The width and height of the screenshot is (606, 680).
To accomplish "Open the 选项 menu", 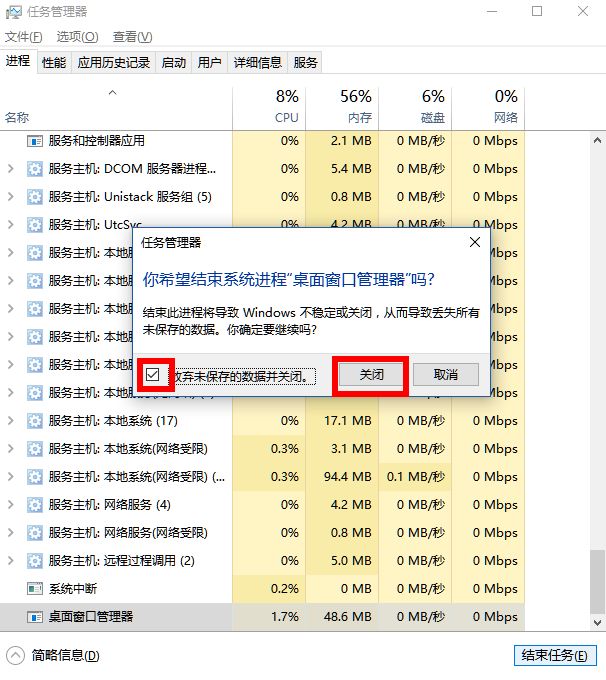I will [x=77, y=37].
